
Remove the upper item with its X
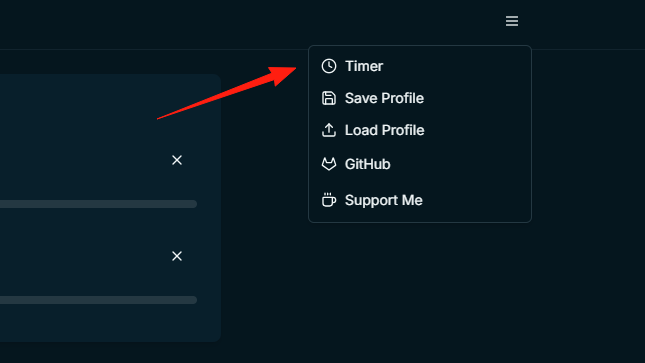177,160
